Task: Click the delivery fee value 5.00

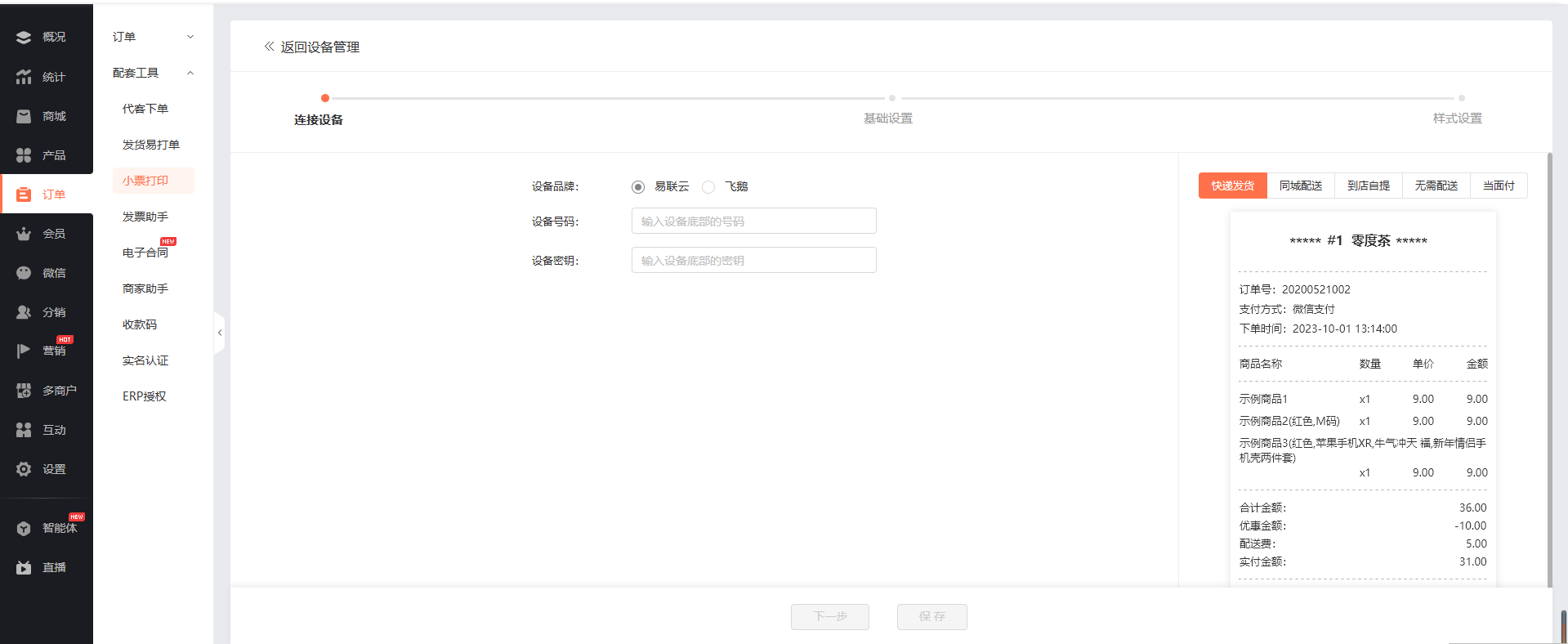Action: tap(1476, 543)
